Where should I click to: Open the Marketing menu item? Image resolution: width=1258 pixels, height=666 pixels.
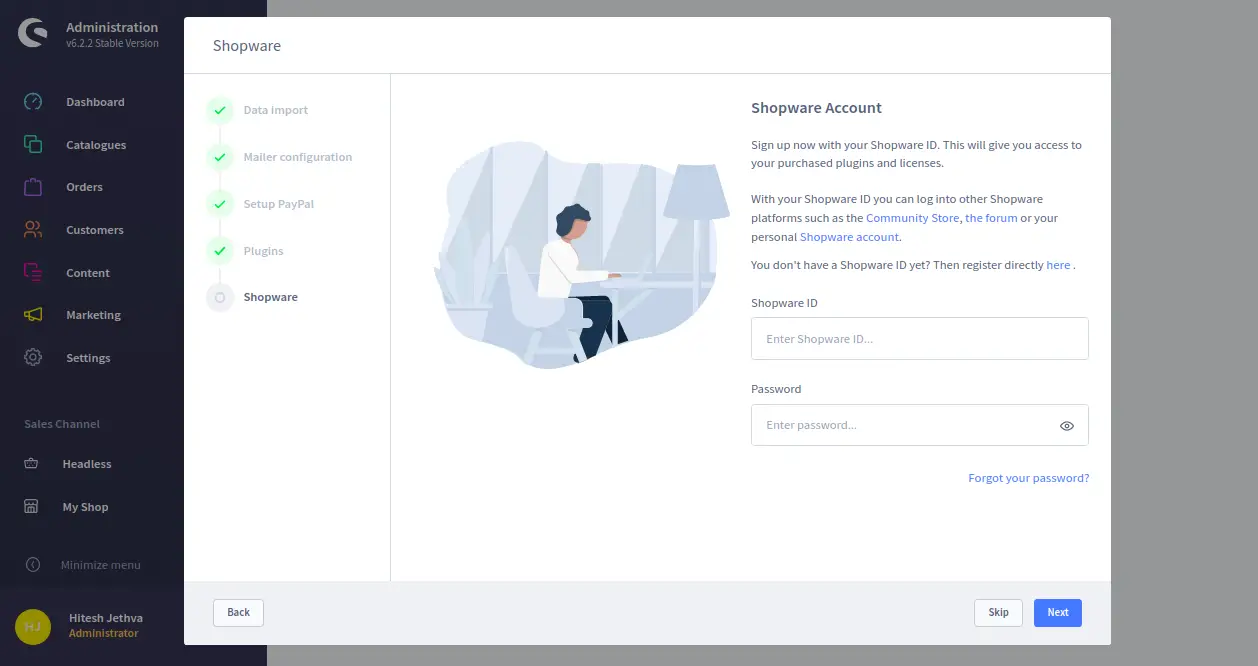coord(93,315)
